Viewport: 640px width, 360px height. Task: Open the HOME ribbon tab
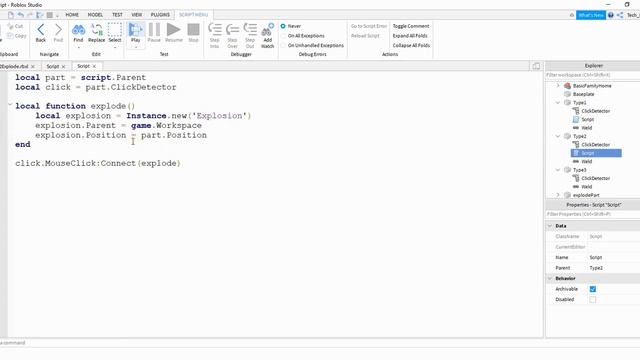72,15
